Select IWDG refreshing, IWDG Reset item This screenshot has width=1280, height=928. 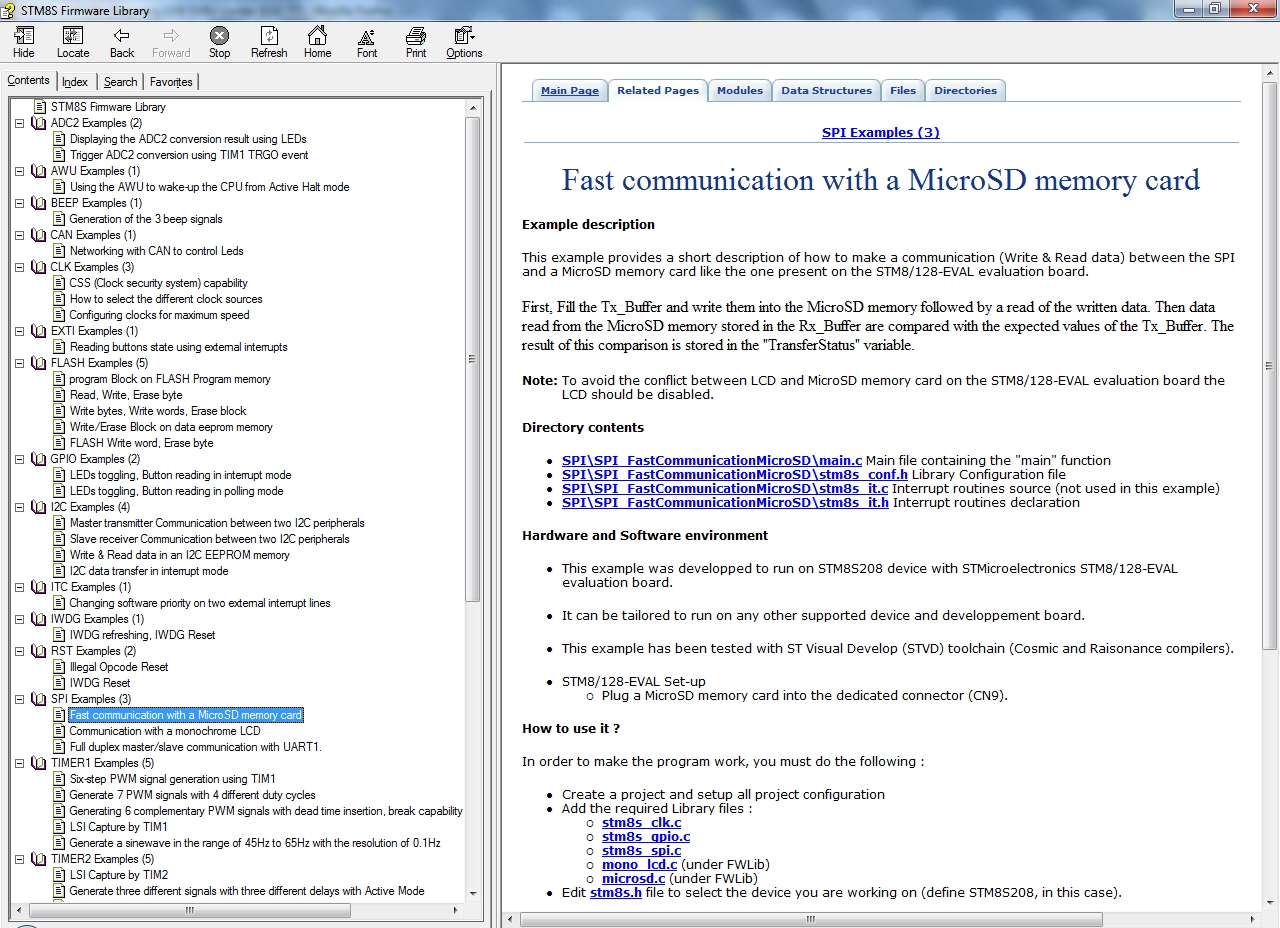point(142,635)
